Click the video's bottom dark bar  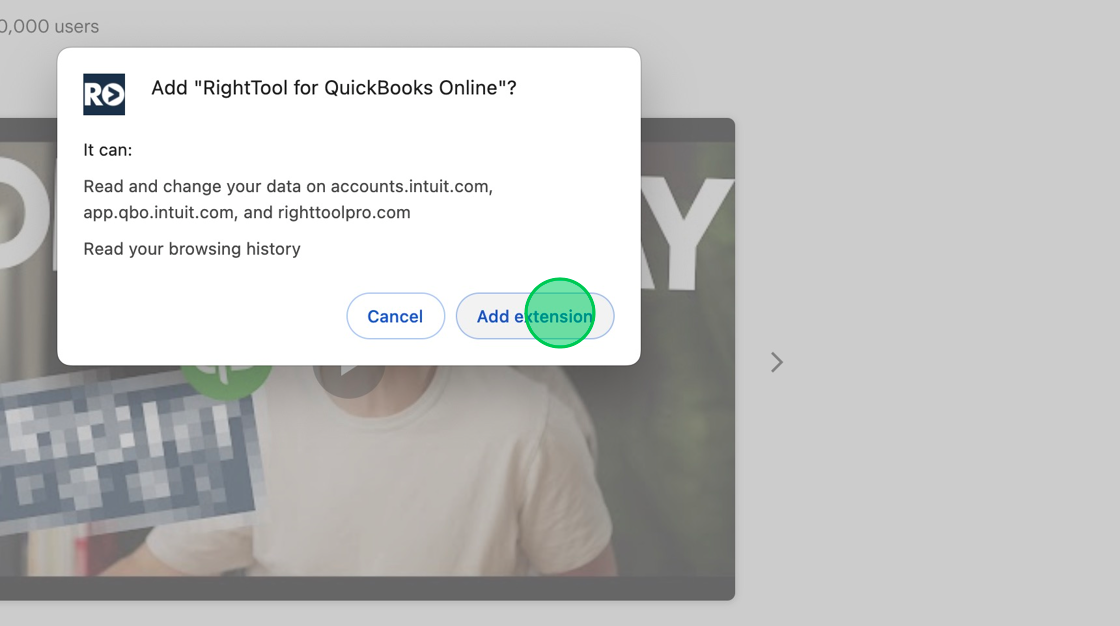tap(367, 588)
